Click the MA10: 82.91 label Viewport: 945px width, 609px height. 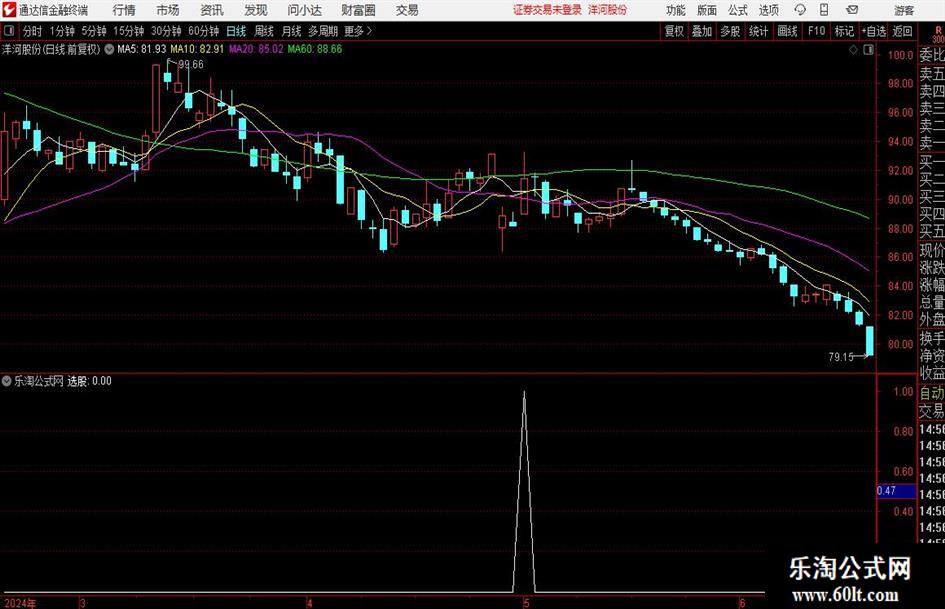197,49
